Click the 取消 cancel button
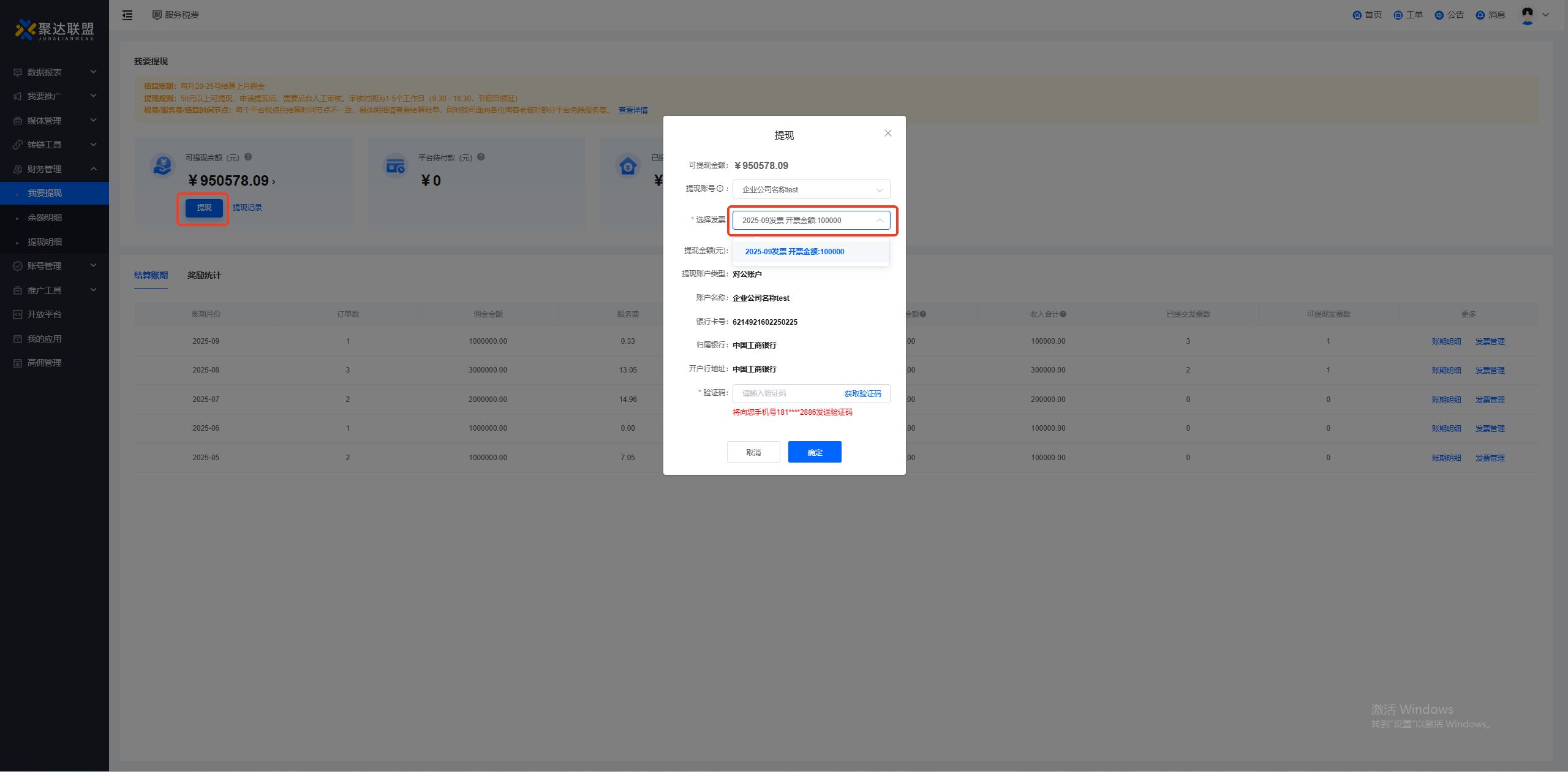 coord(753,452)
